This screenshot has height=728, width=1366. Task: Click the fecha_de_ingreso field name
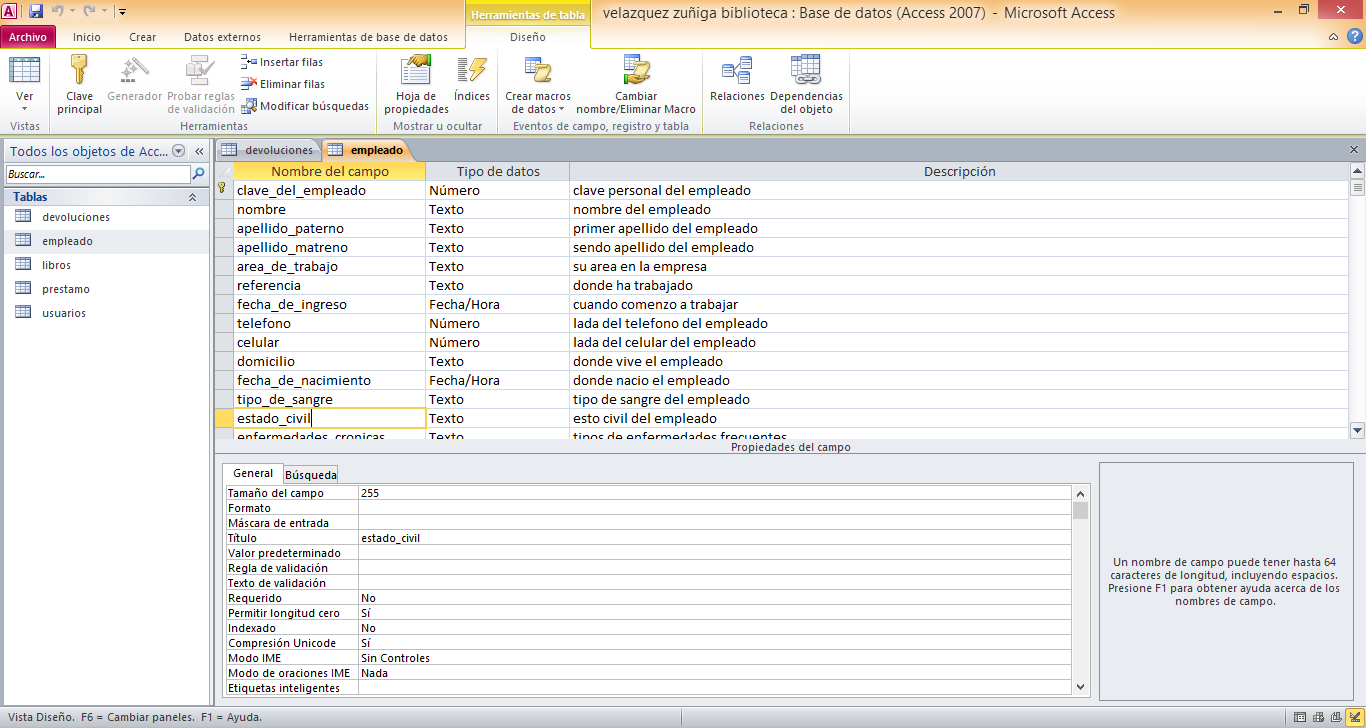click(x=292, y=304)
